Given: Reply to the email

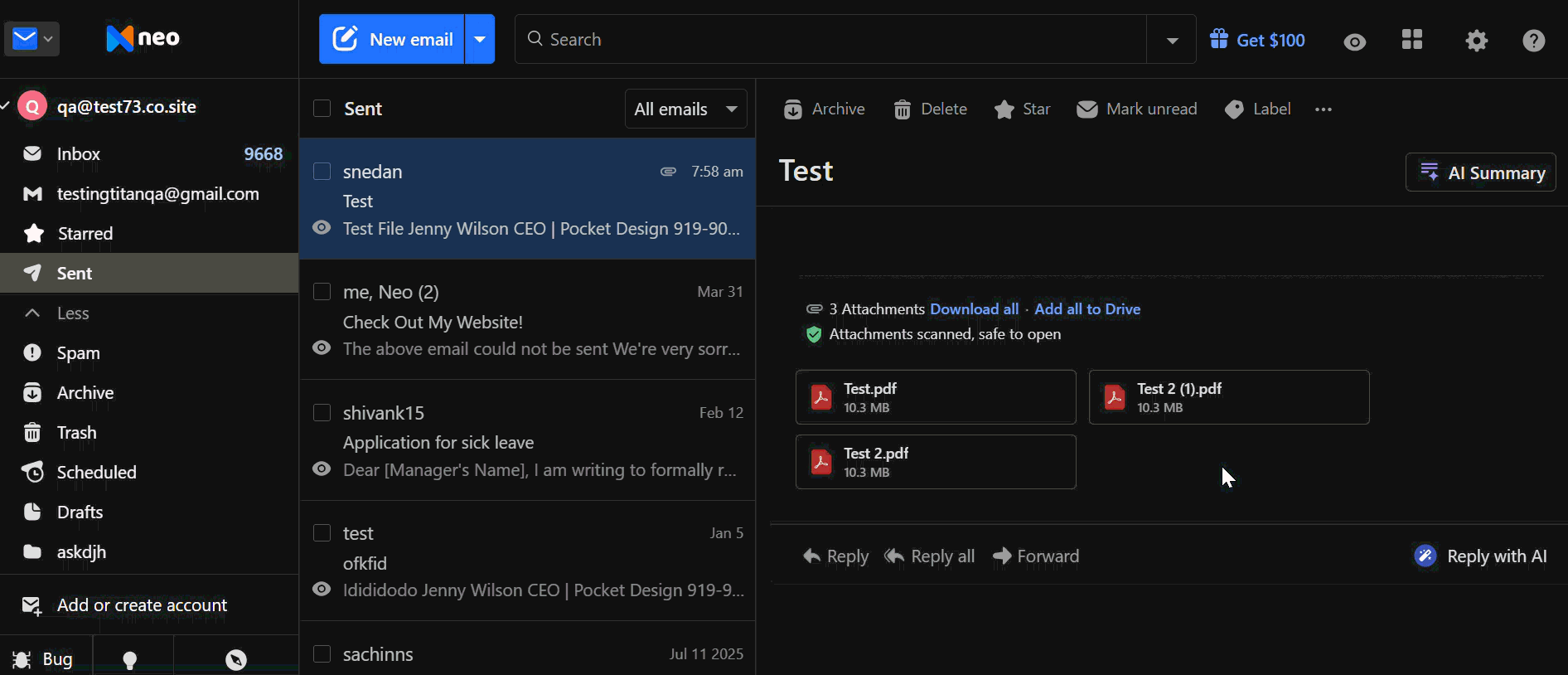Looking at the screenshot, I should 835,556.
